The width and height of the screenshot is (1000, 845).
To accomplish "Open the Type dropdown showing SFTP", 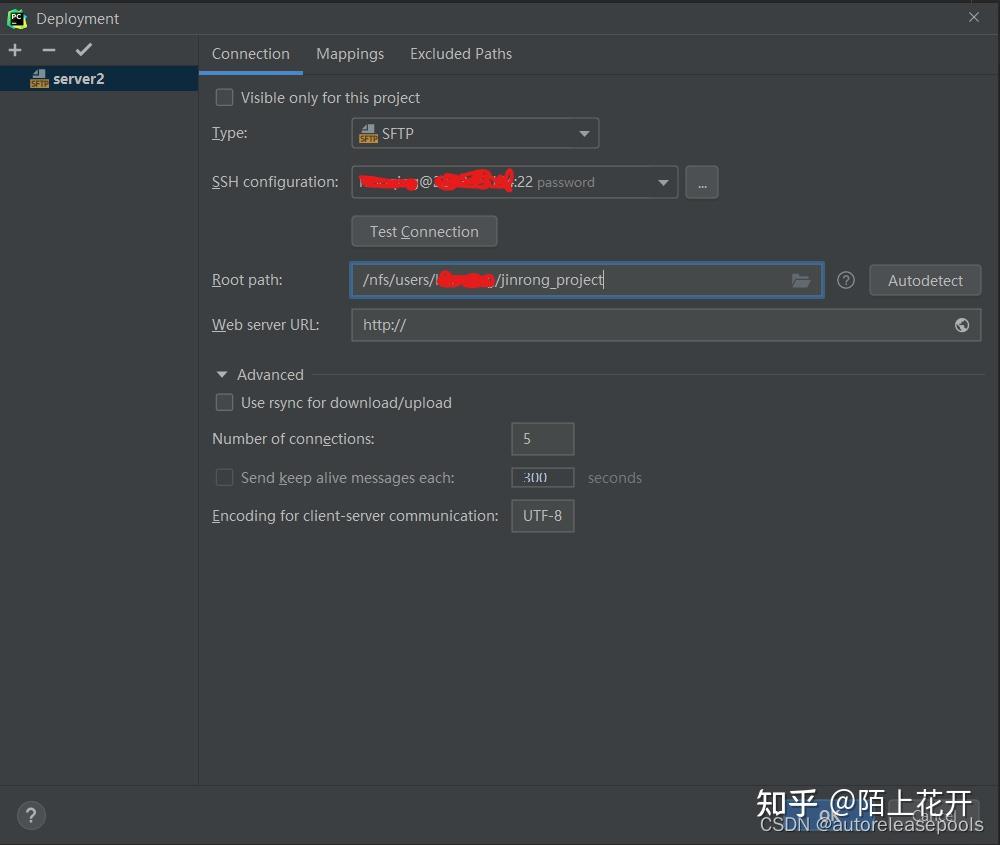I will (x=584, y=133).
